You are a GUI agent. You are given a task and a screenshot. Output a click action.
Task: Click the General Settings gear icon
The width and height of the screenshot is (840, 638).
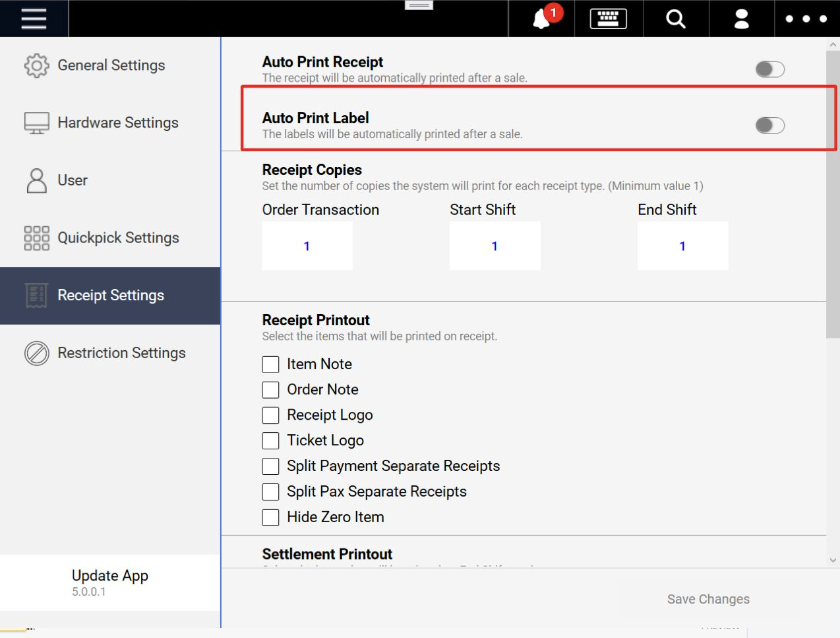37,65
